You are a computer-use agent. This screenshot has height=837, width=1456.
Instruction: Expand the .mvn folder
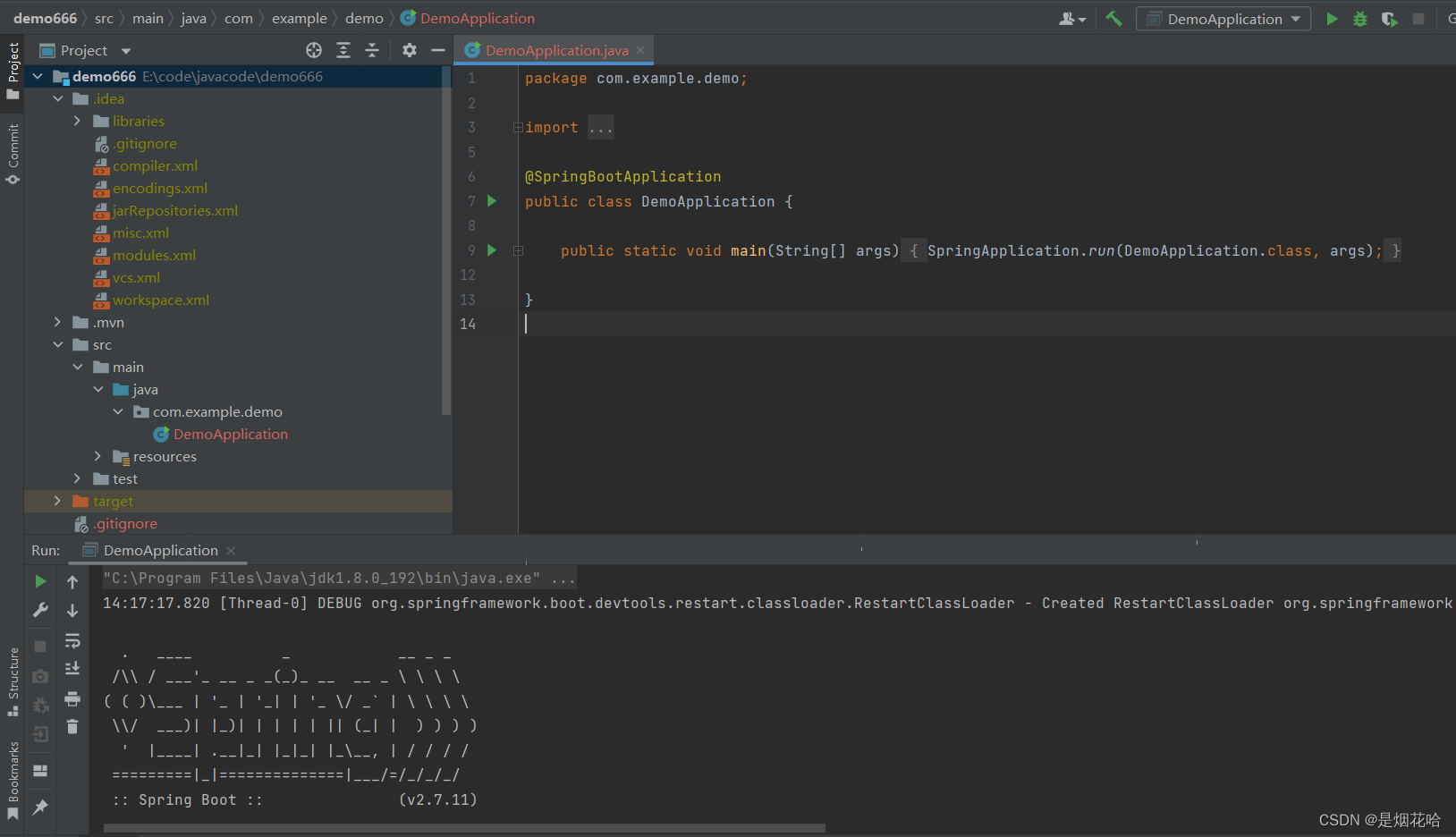58,323
